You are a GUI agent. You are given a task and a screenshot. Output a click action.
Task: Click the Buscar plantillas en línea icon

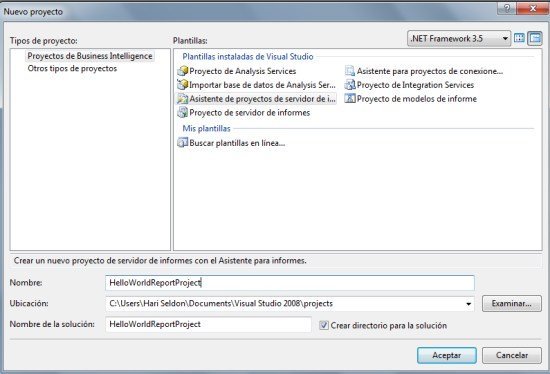[x=182, y=143]
